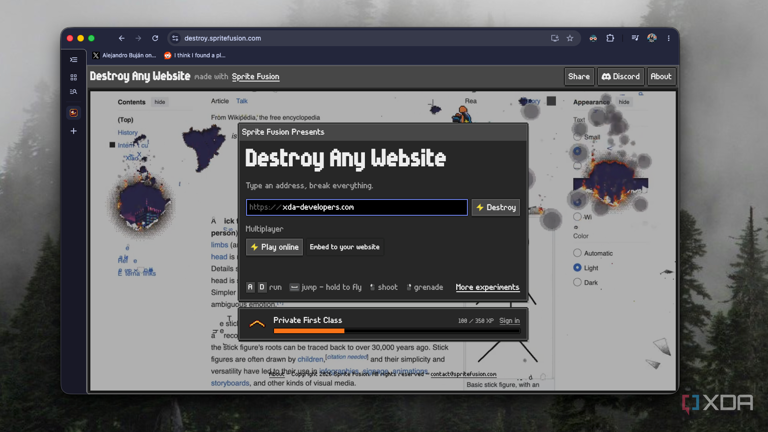Click the History link in Contents

127,133
